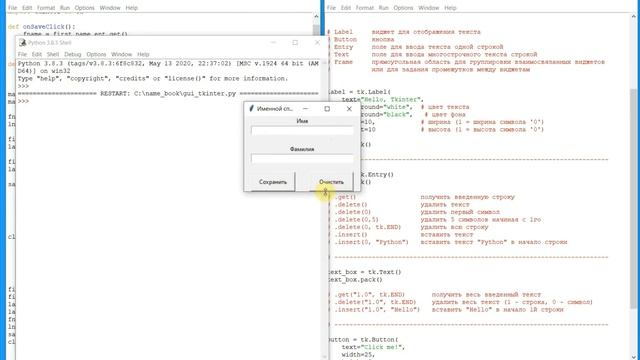Open Edit menu in right editor window

[346, 8]
